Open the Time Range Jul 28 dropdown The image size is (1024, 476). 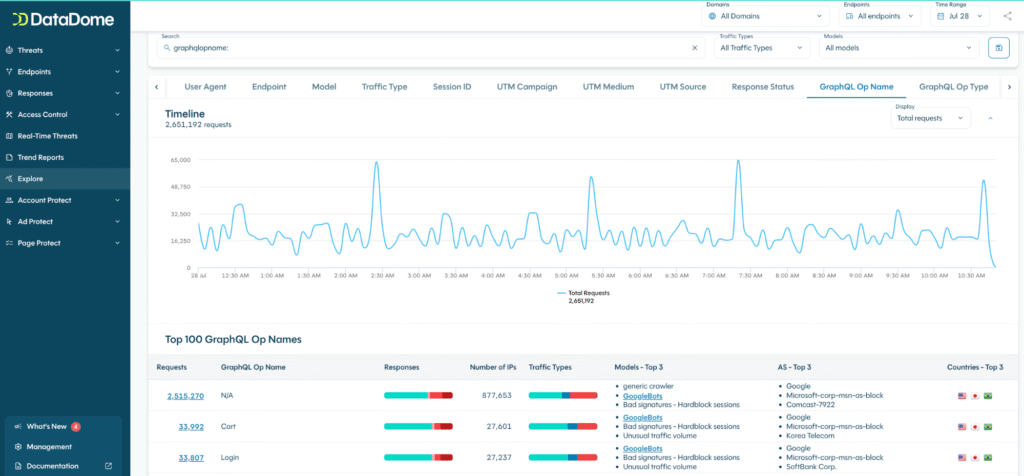pyautogui.click(x=960, y=16)
